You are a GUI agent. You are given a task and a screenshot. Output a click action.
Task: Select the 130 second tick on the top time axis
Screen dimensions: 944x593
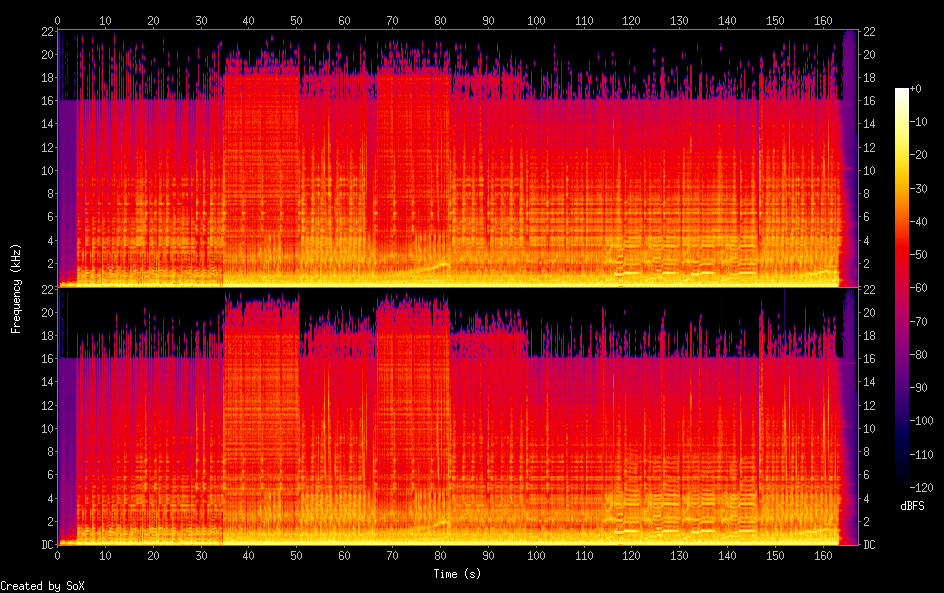[x=680, y=20]
